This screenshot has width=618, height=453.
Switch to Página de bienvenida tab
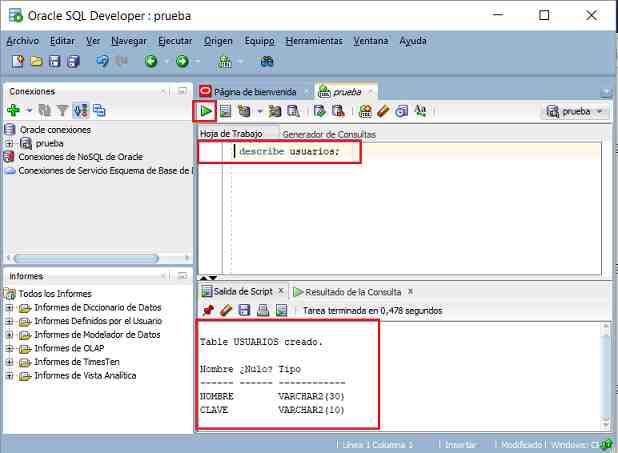255,92
